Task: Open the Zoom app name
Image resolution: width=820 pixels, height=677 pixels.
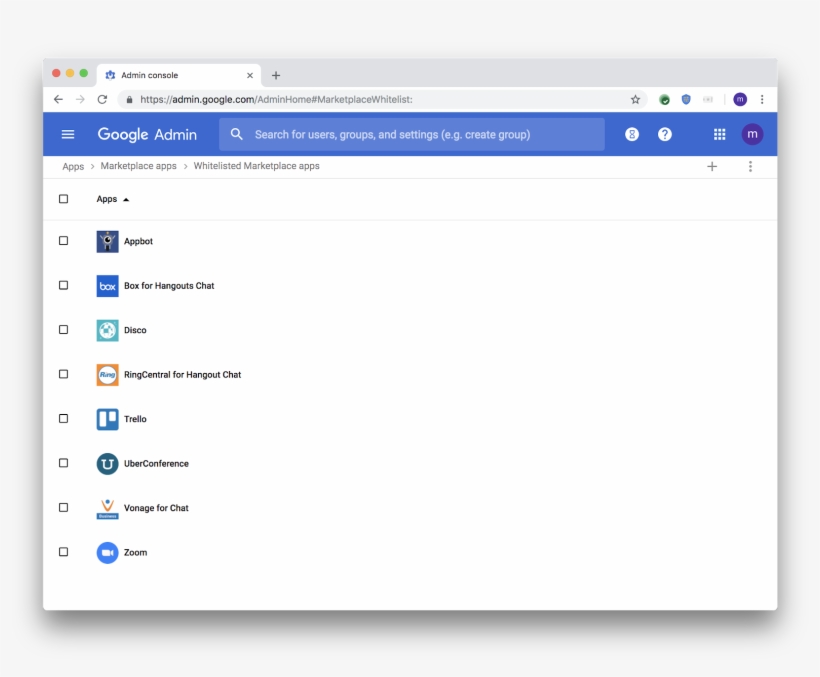Action: (135, 553)
